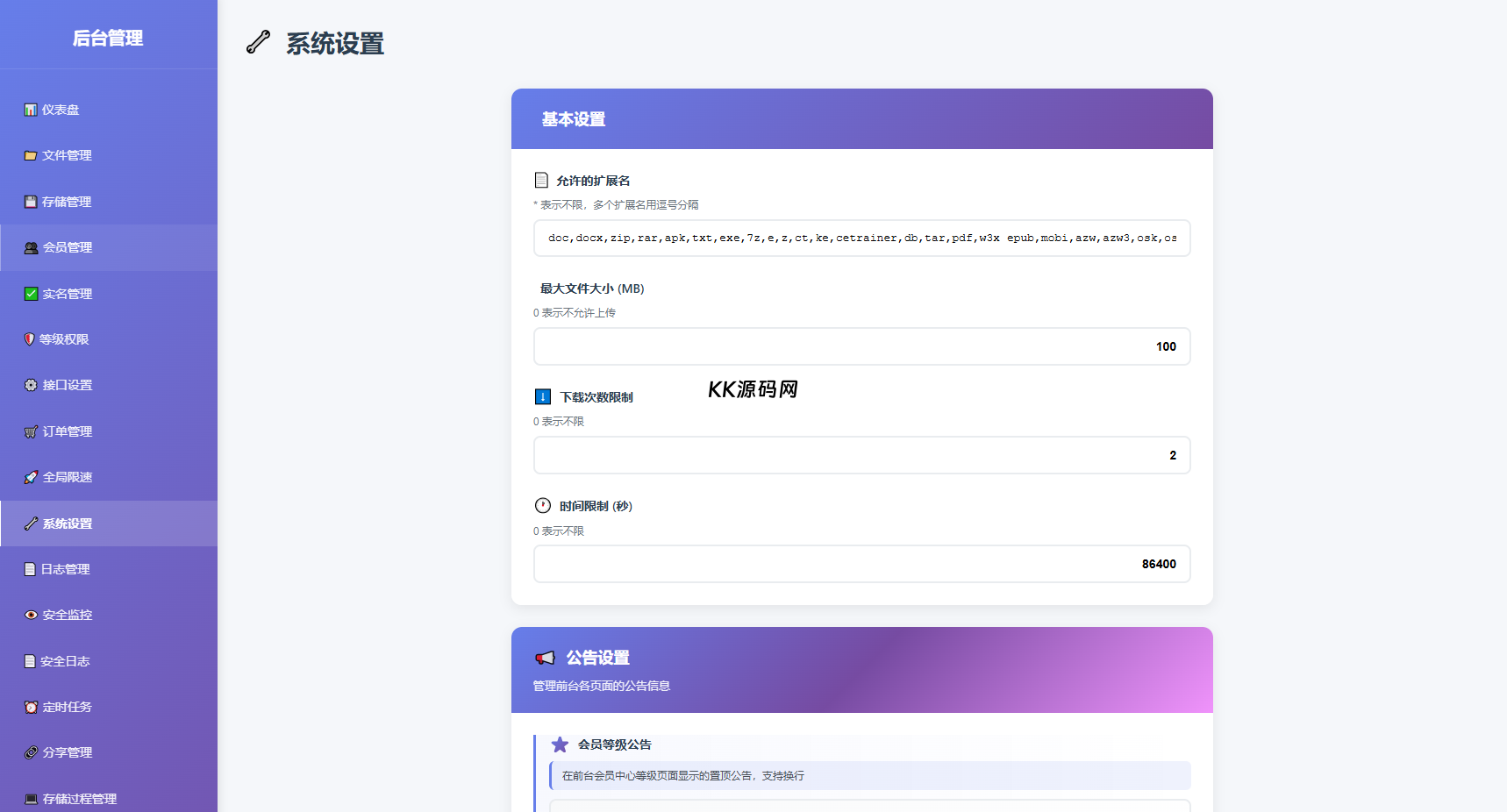Select 存储过程管理 in the sidebar
Viewport: 1507px width, 812px height.
[x=79, y=799]
